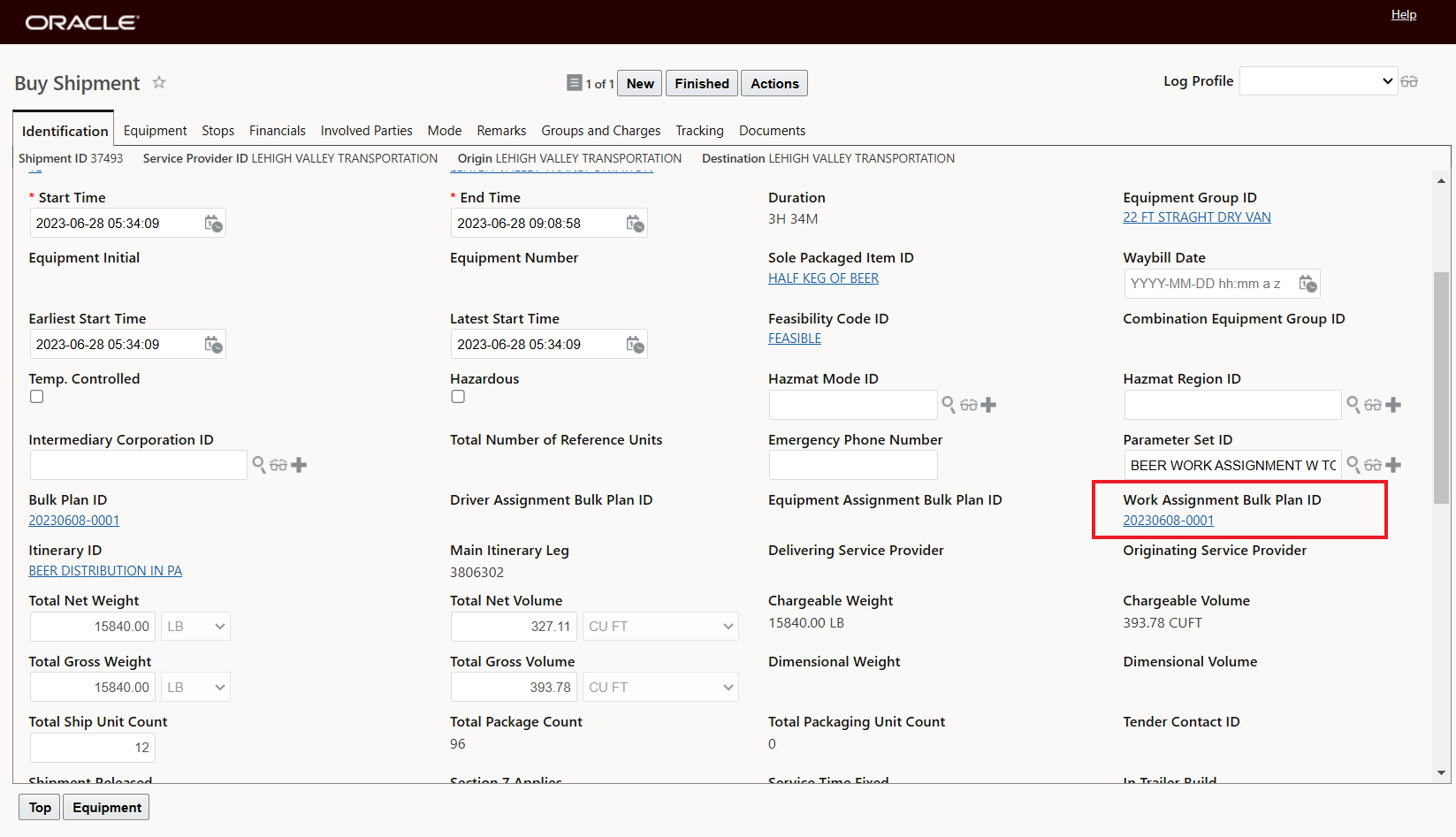Image resolution: width=1456 pixels, height=837 pixels.
Task: Click the New button
Action: [x=640, y=83]
